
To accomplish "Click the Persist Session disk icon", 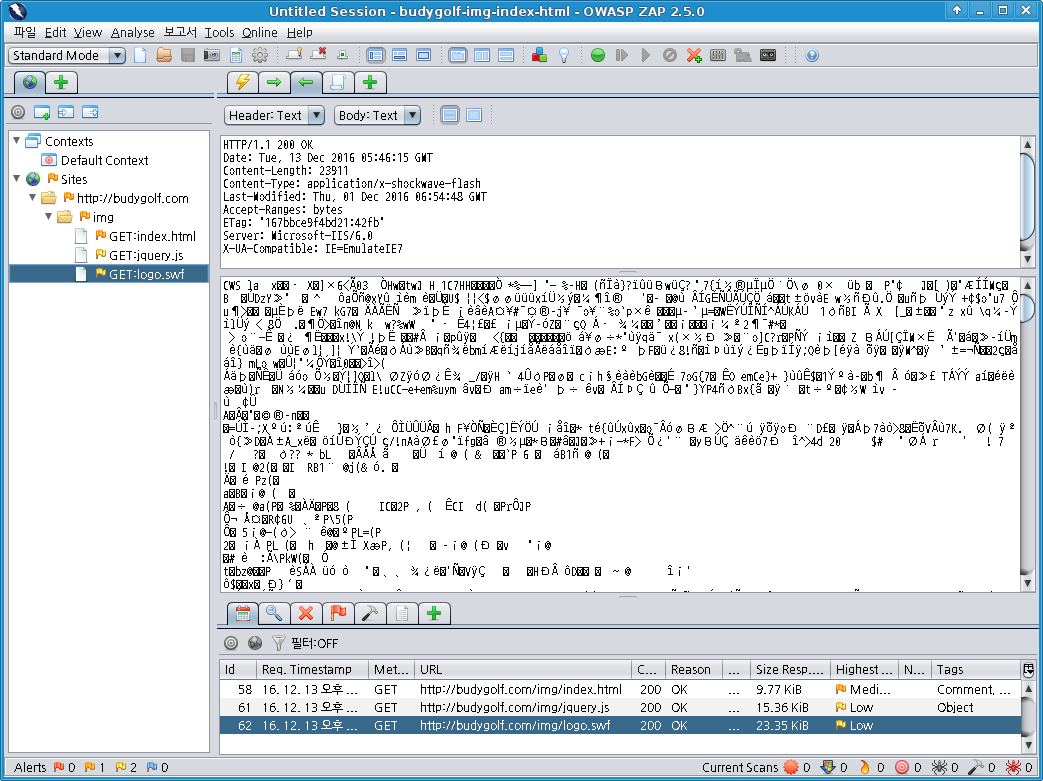I will [188, 55].
